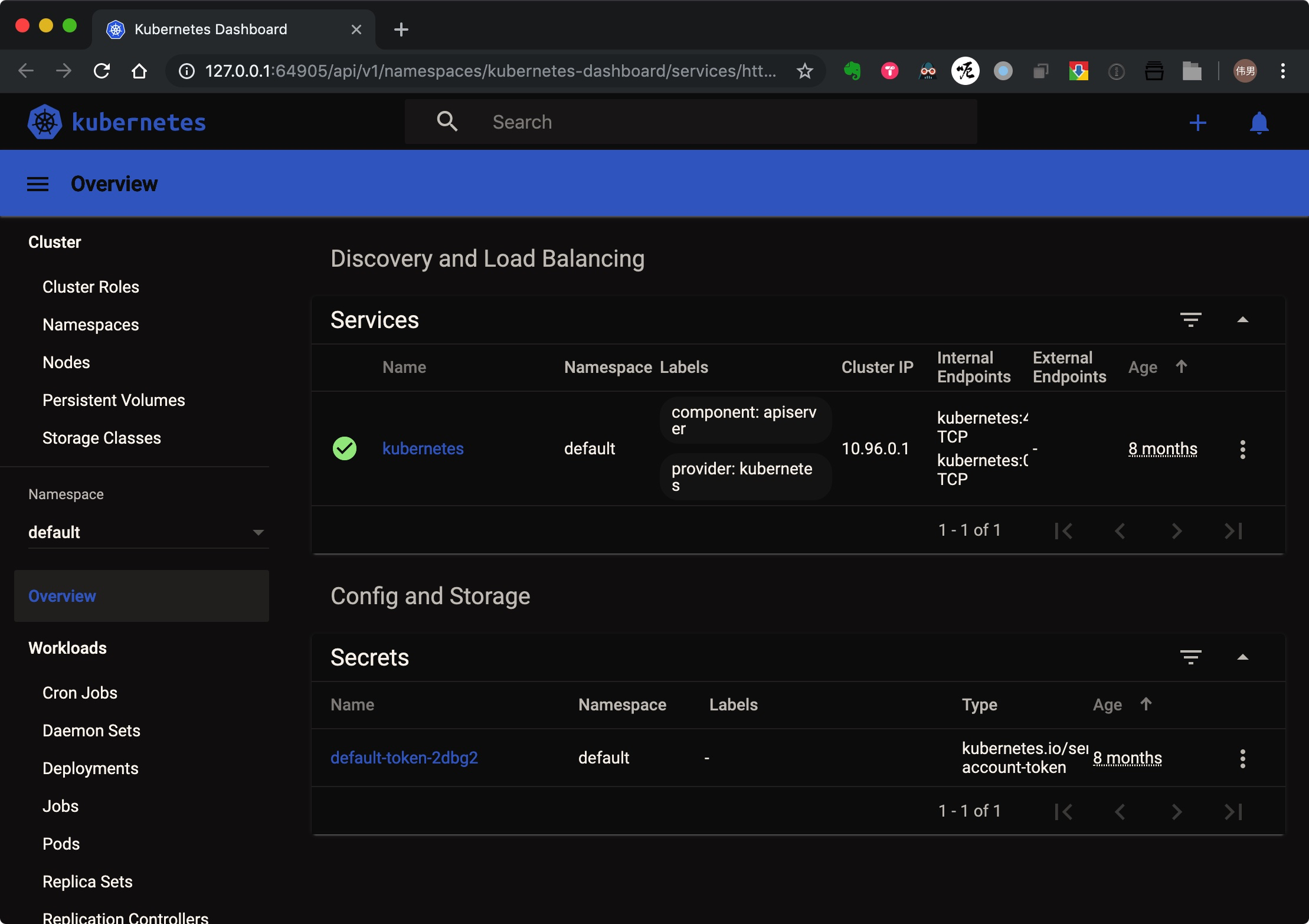The image size is (1309, 924).
Task: Bookmark page with star icon
Action: [804, 71]
